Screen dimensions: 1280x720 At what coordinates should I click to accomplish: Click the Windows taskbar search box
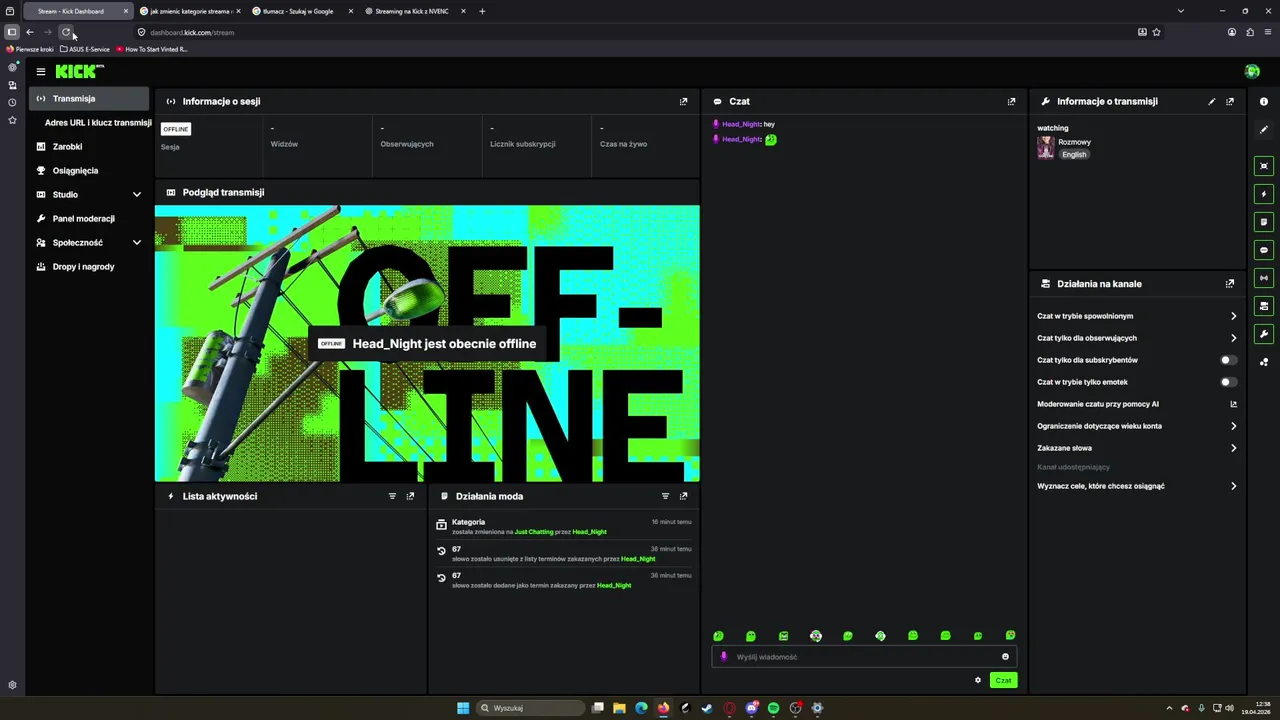[529, 708]
